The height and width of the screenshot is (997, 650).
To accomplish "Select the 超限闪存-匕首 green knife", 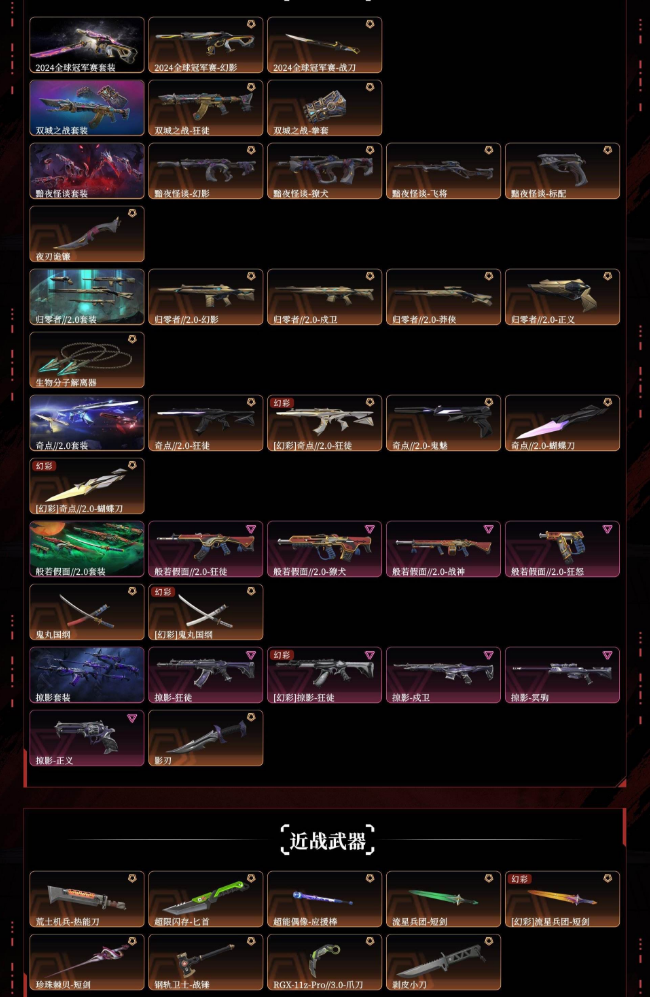I will (205, 899).
